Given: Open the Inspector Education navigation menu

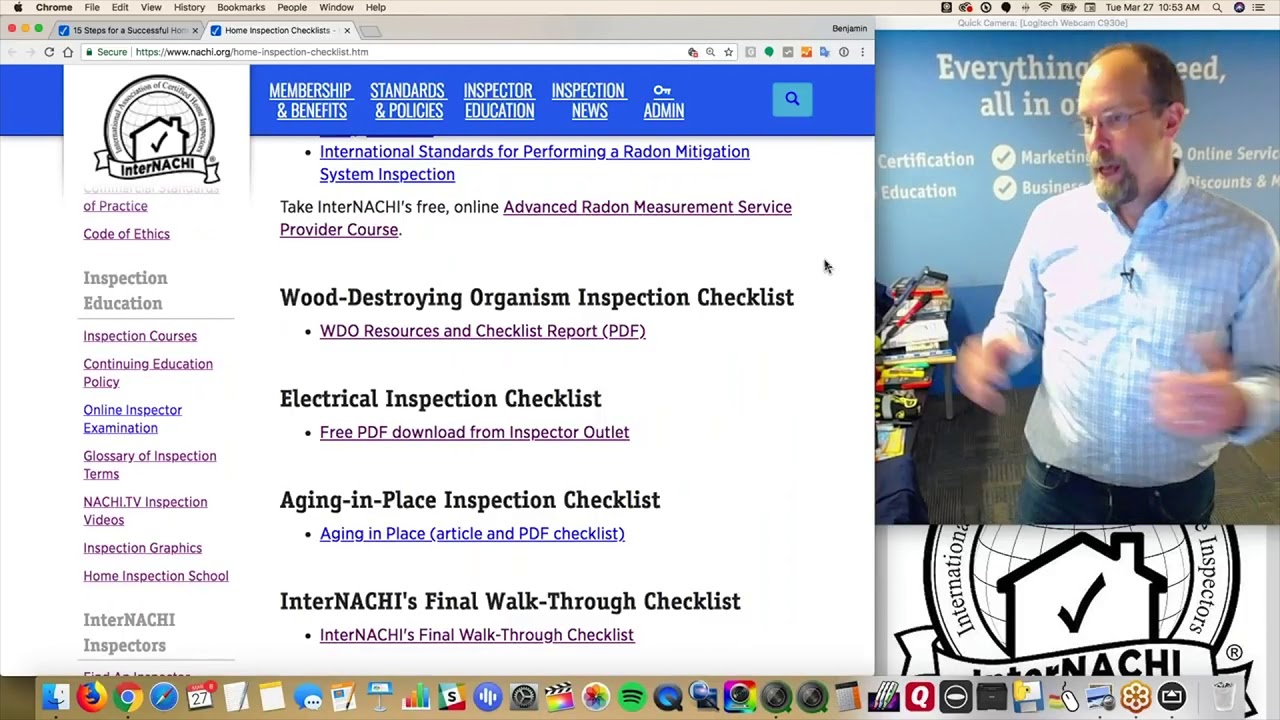Looking at the screenshot, I should [498, 101].
